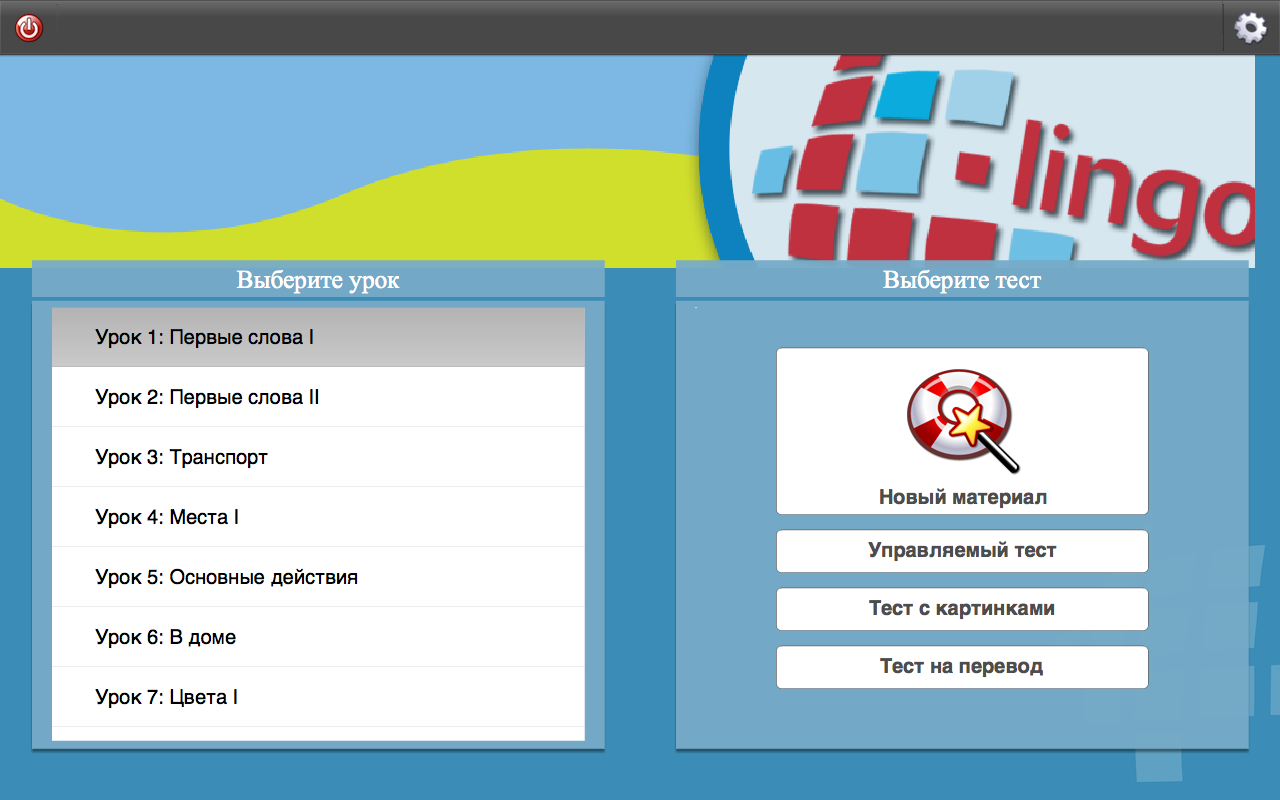Image resolution: width=1280 pixels, height=800 pixels.
Task: Choose lesson Урок 3: Транспорт
Action: click(318, 457)
